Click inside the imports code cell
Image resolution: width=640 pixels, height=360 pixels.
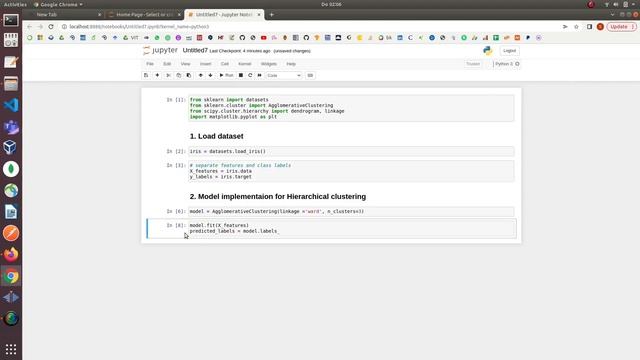click(351, 108)
